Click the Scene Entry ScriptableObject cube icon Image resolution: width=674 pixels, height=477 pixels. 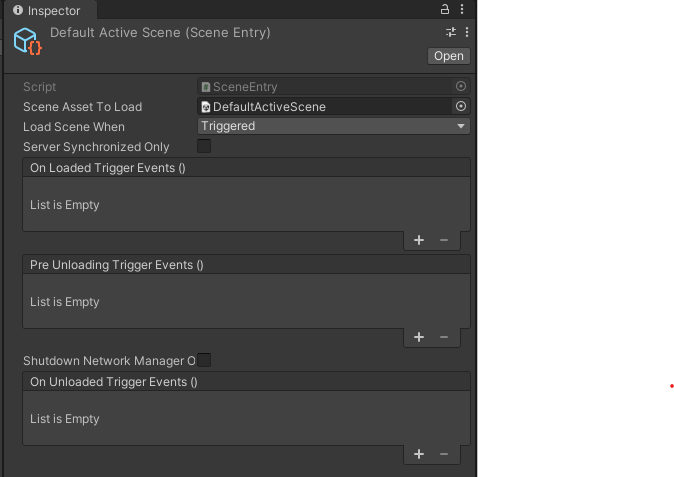pos(28,41)
